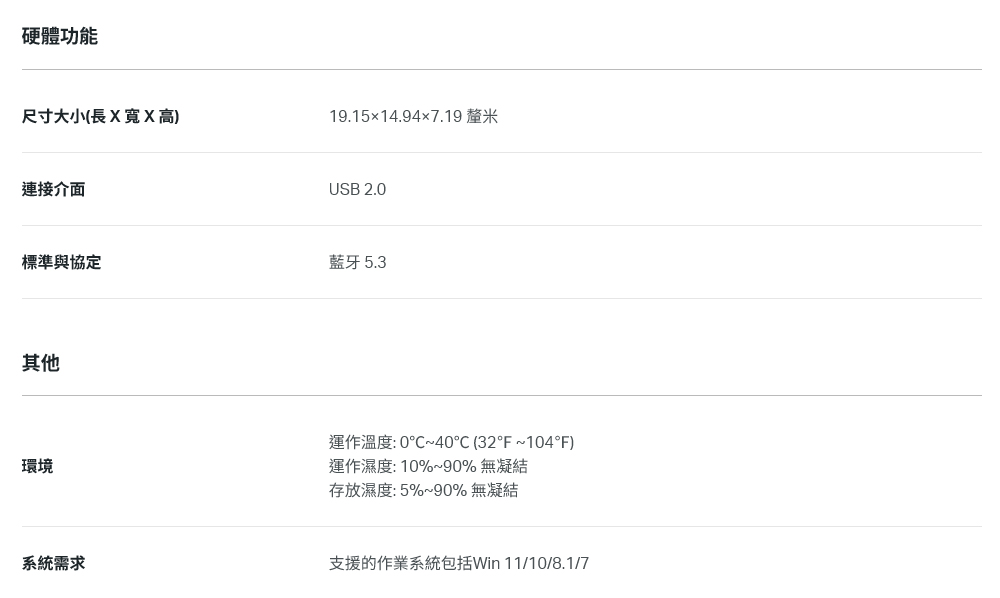This screenshot has width=1000, height=598.
Task: Select the 系統需求 label
Action: point(54,564)
